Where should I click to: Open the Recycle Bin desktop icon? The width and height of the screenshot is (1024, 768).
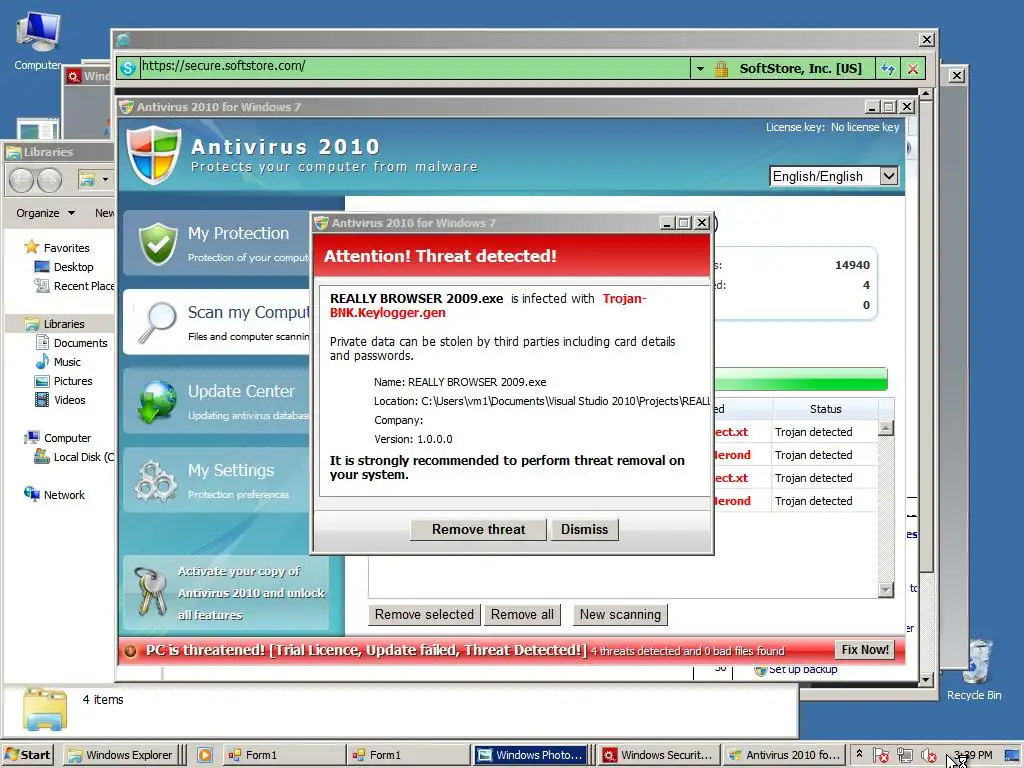974,670
